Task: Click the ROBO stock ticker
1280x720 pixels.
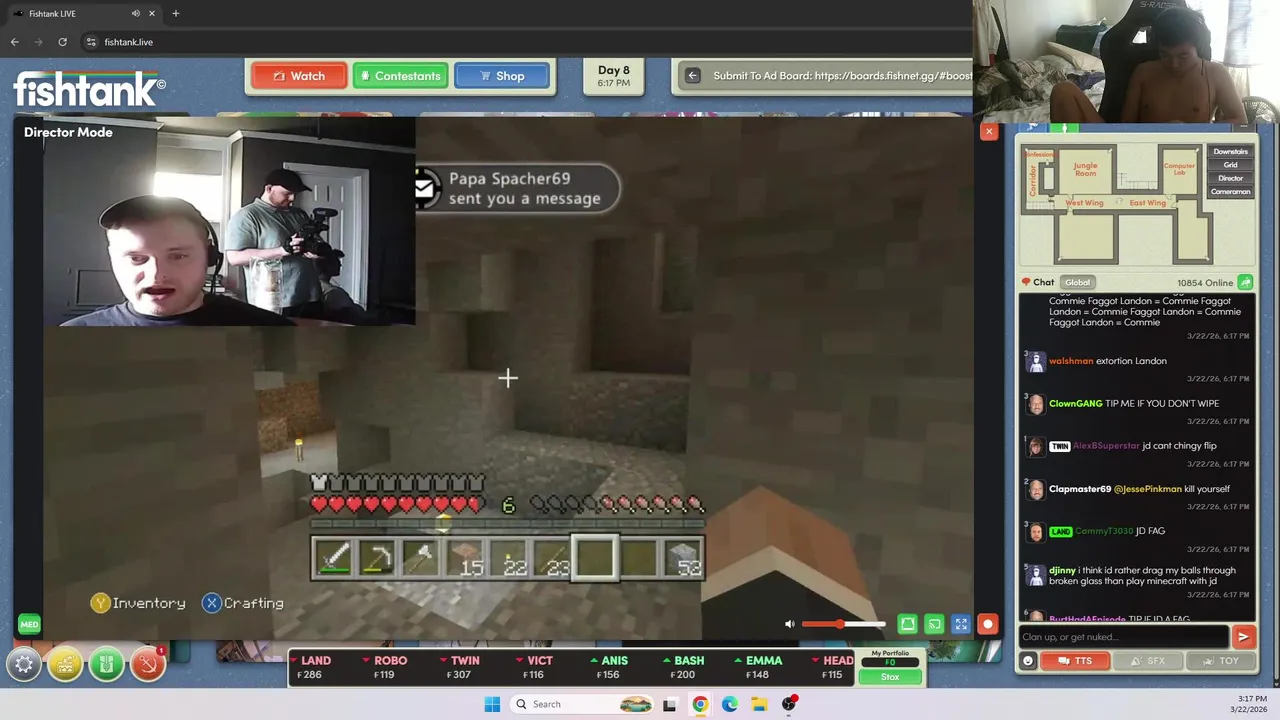Action: pos(385,667)
